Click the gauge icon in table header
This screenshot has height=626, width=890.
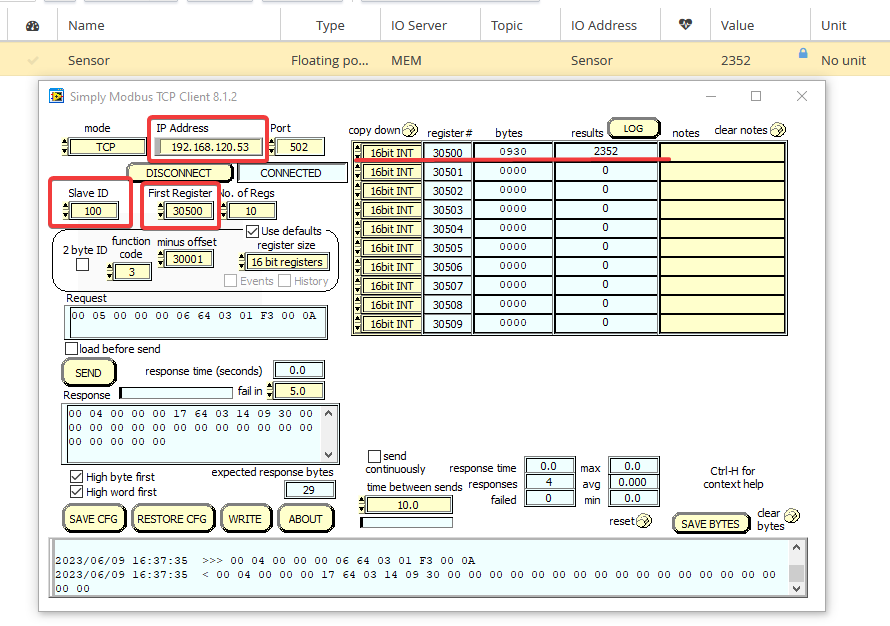pyautogui.click(x=32, y=26)
